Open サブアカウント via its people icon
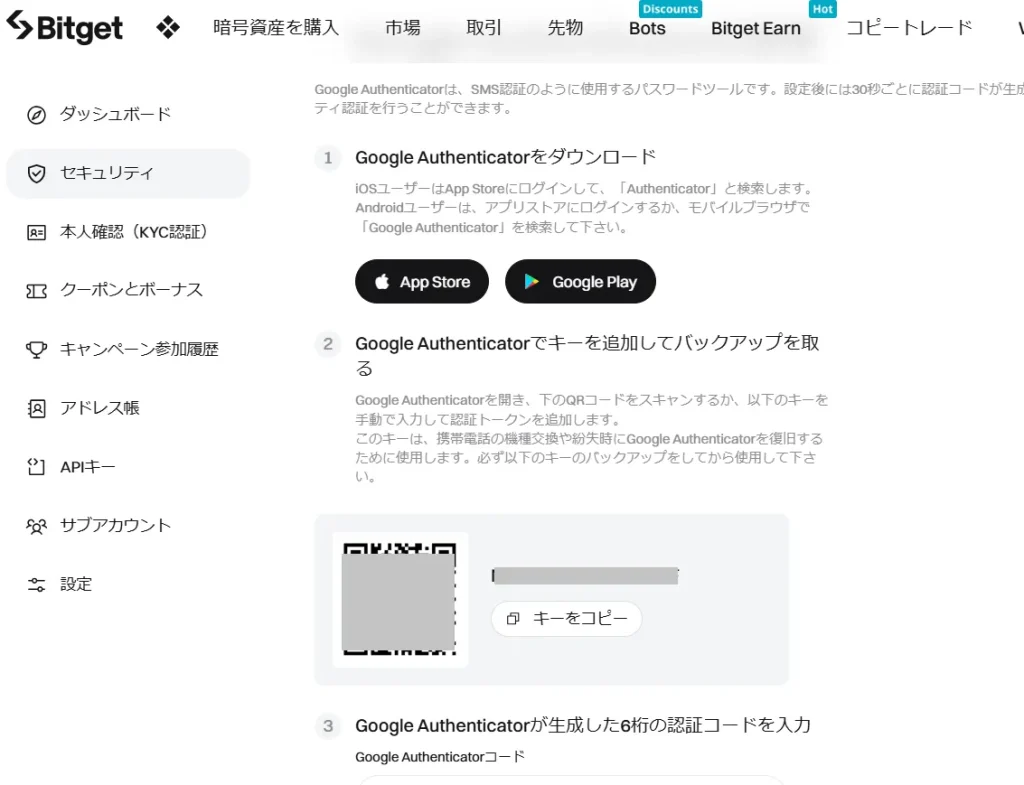 coord(37,525)
